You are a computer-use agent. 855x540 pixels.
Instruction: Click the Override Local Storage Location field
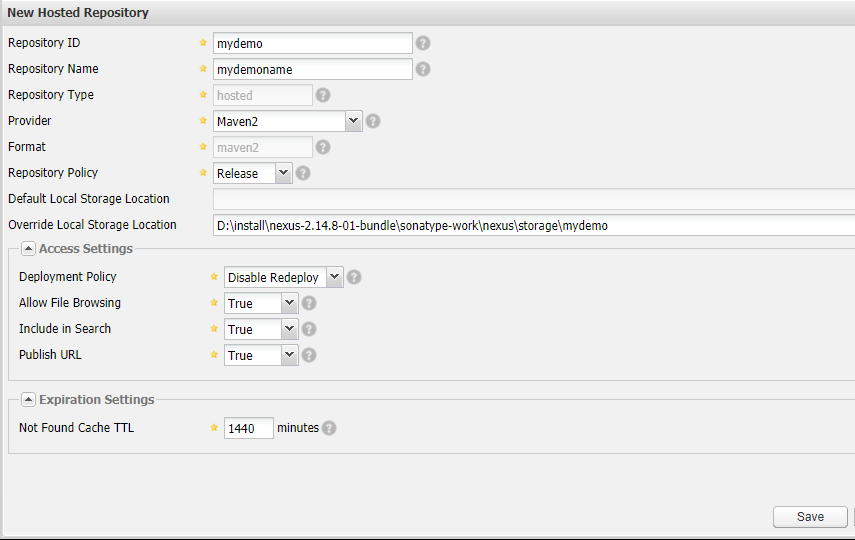(534, 225)
